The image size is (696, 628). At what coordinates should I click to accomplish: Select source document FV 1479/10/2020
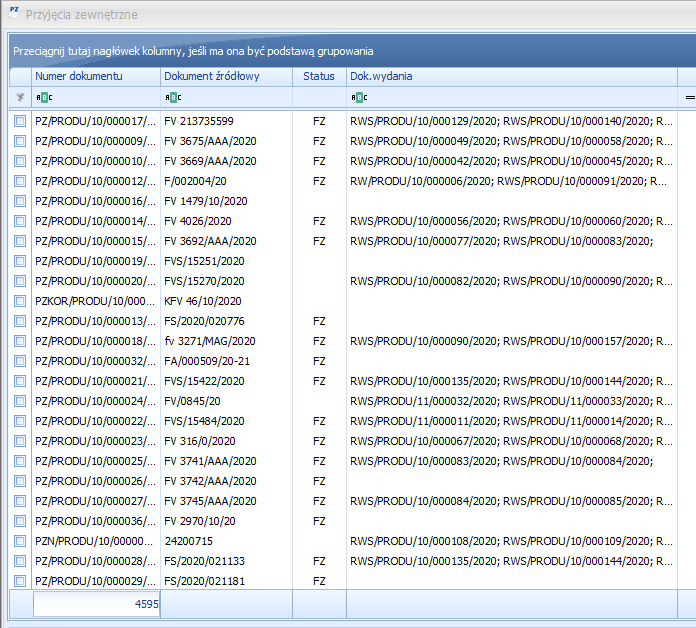click(x=206, y=201)
